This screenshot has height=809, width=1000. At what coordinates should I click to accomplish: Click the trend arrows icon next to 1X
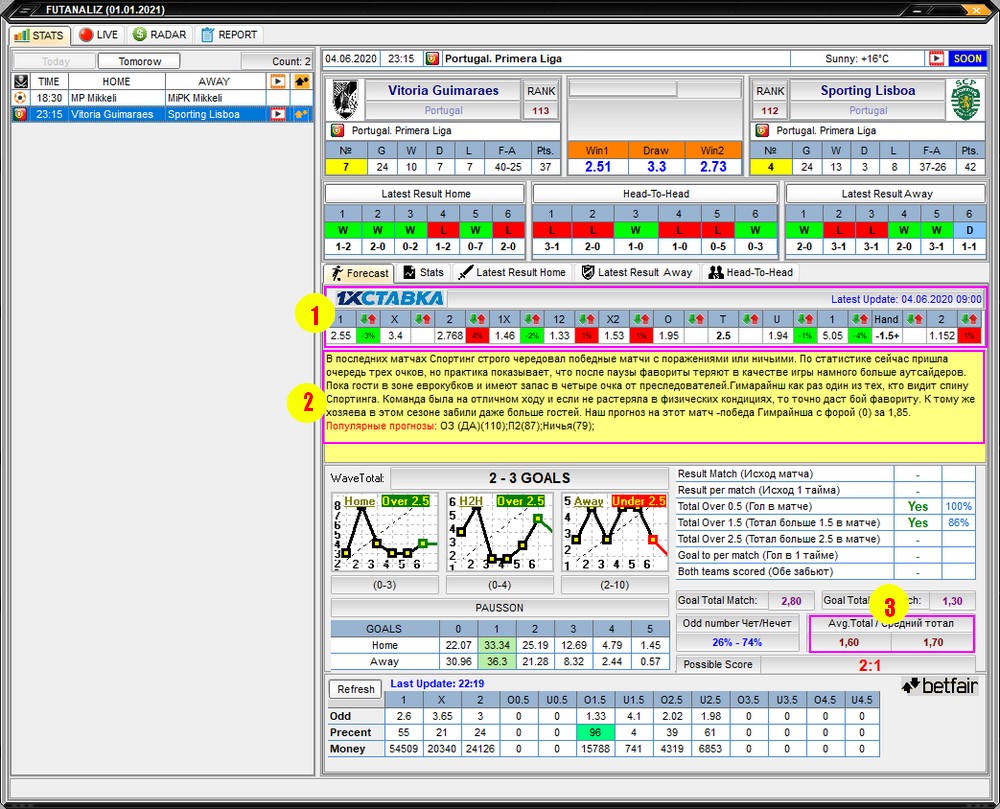tap(532, 319)
